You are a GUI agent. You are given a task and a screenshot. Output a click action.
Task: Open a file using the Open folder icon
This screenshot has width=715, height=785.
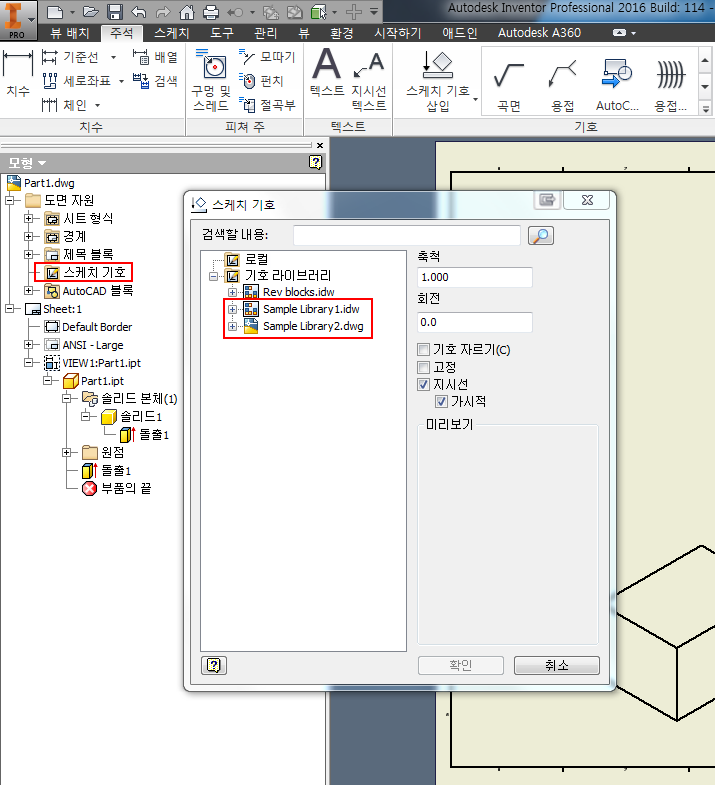(x=91, y=12)
